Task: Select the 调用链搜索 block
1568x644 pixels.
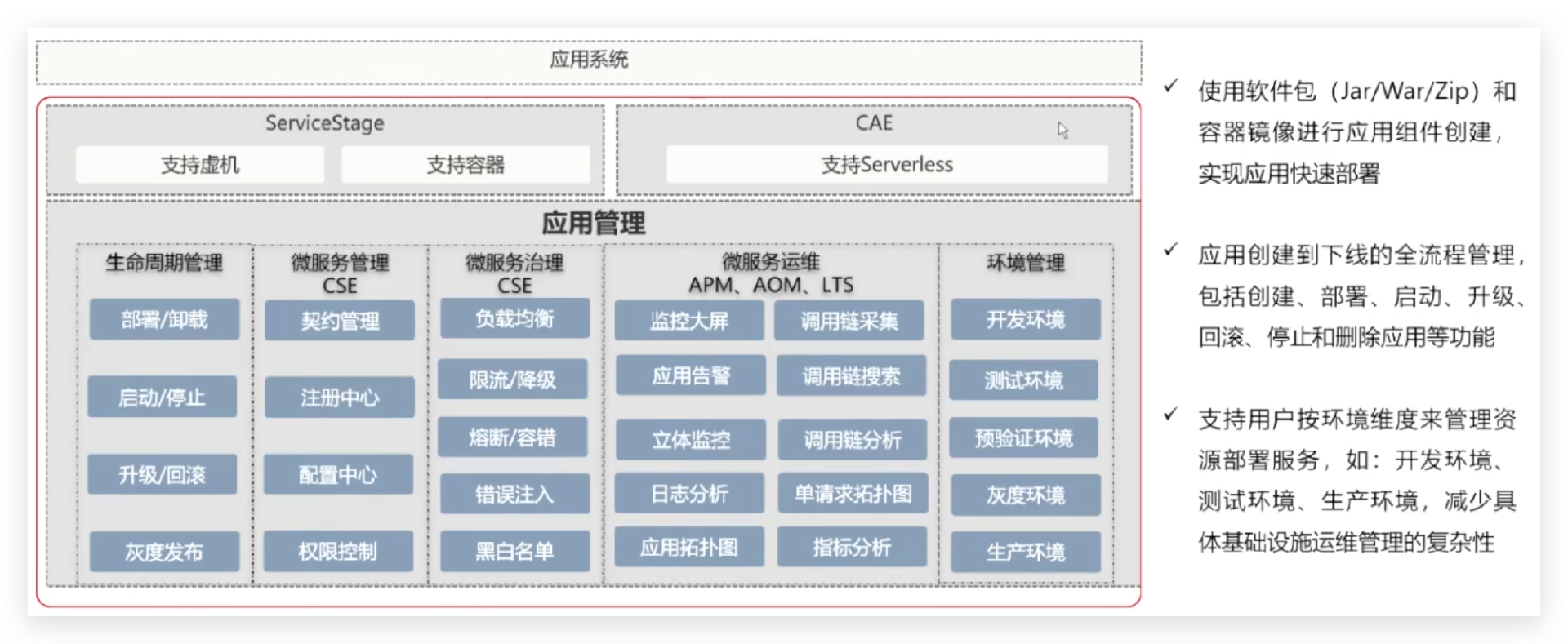Action: pos(852,375)
